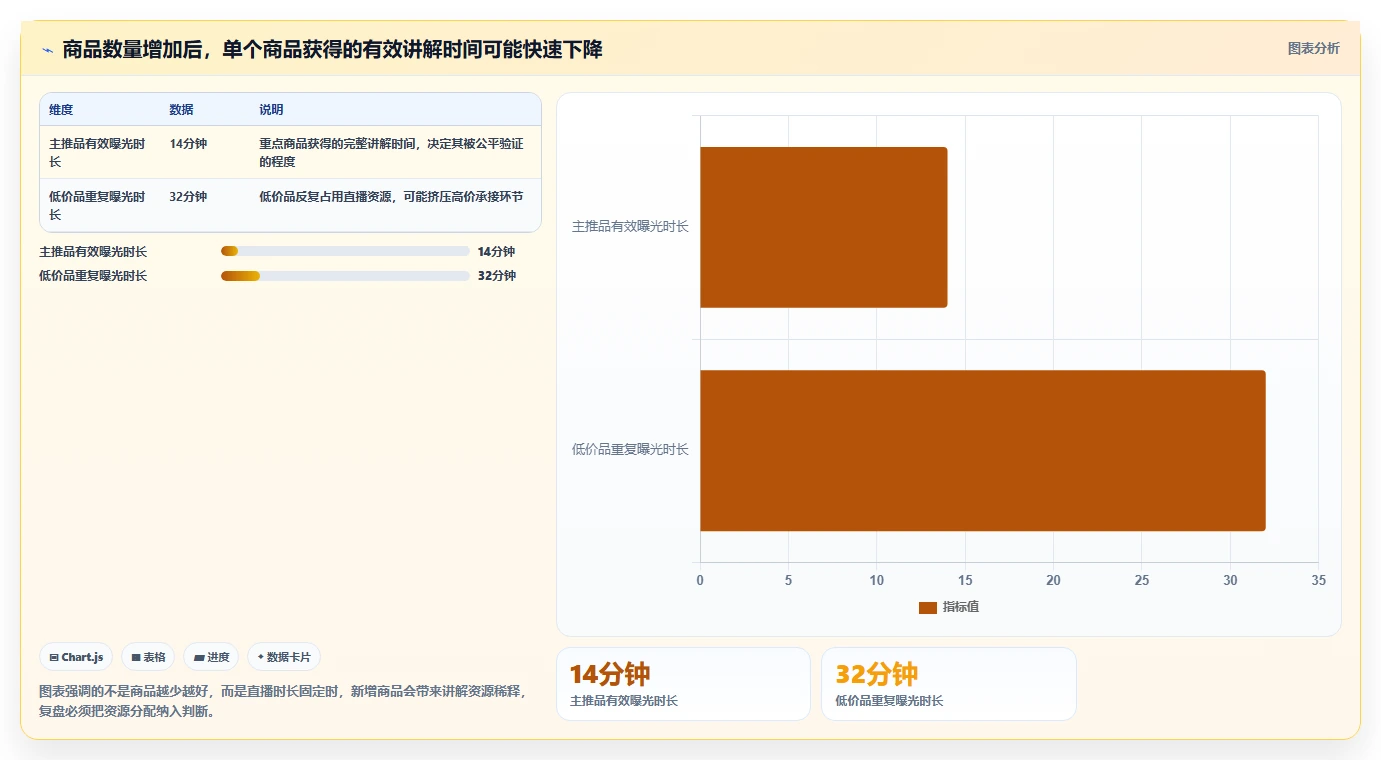Viewport: 1381px width, 760px height.
Task: Click the 低价品重复曝光时长 progress bar
Action: pos(345,275)
